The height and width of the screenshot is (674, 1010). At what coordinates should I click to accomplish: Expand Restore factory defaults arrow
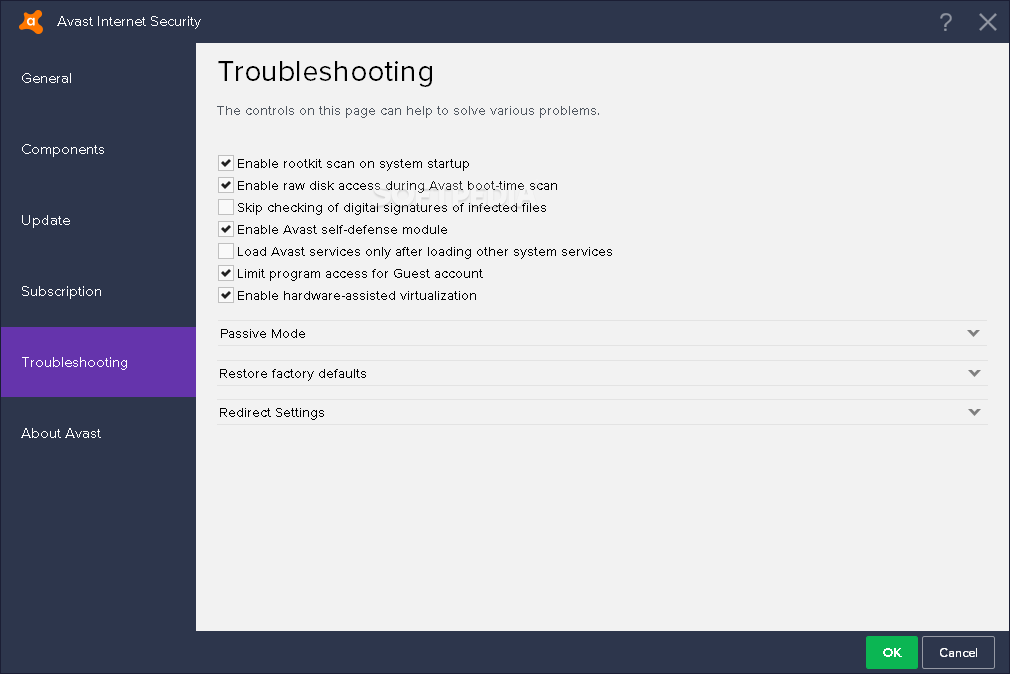tap(974, 373)
